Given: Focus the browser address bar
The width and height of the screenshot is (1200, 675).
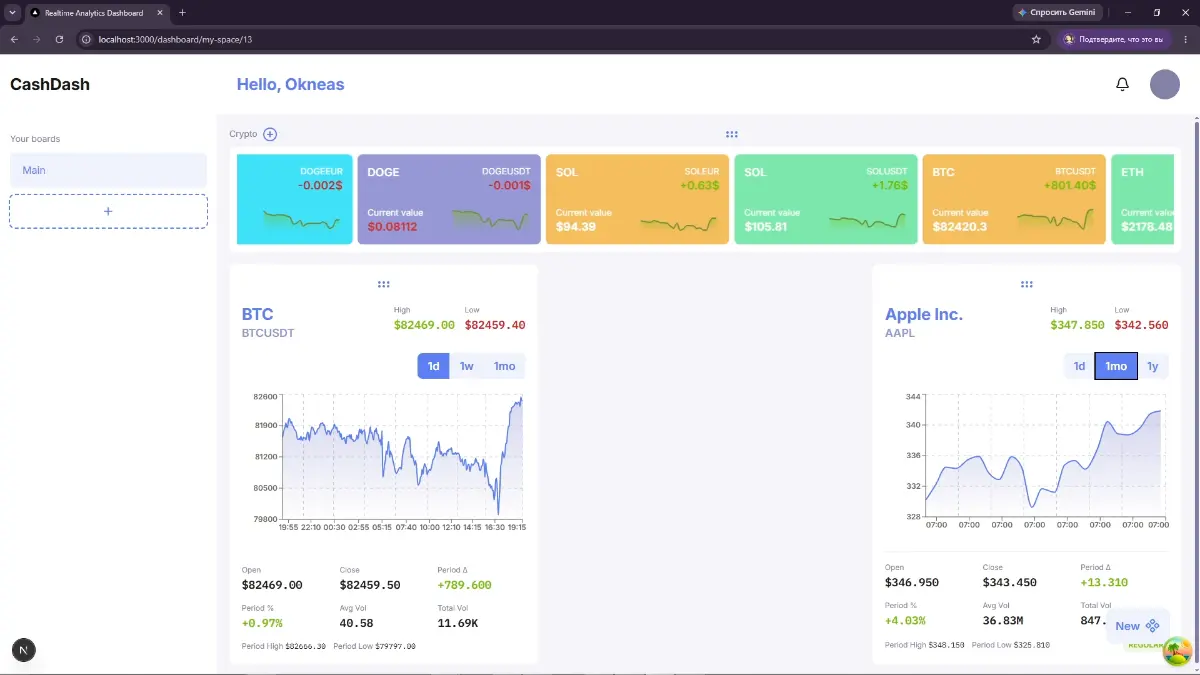Looking at the screenshot, I should 560,39.
